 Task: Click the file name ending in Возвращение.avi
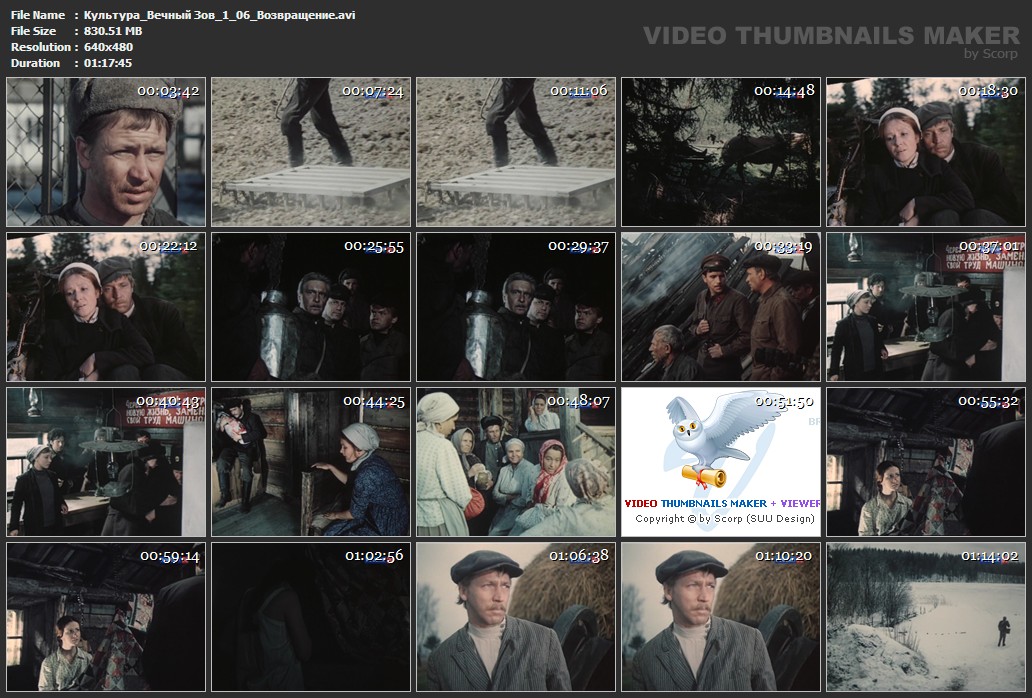click(x=219, y=15)
